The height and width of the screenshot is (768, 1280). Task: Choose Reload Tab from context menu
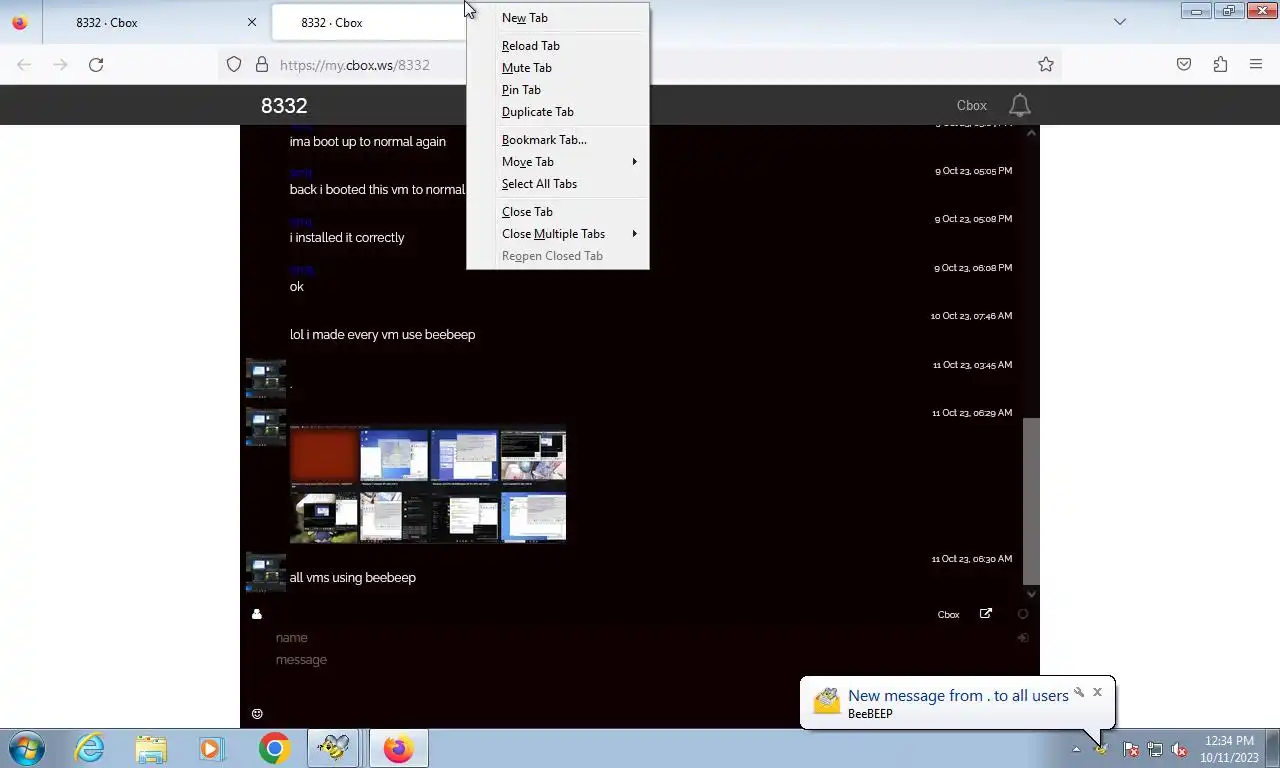pos(558,46)
